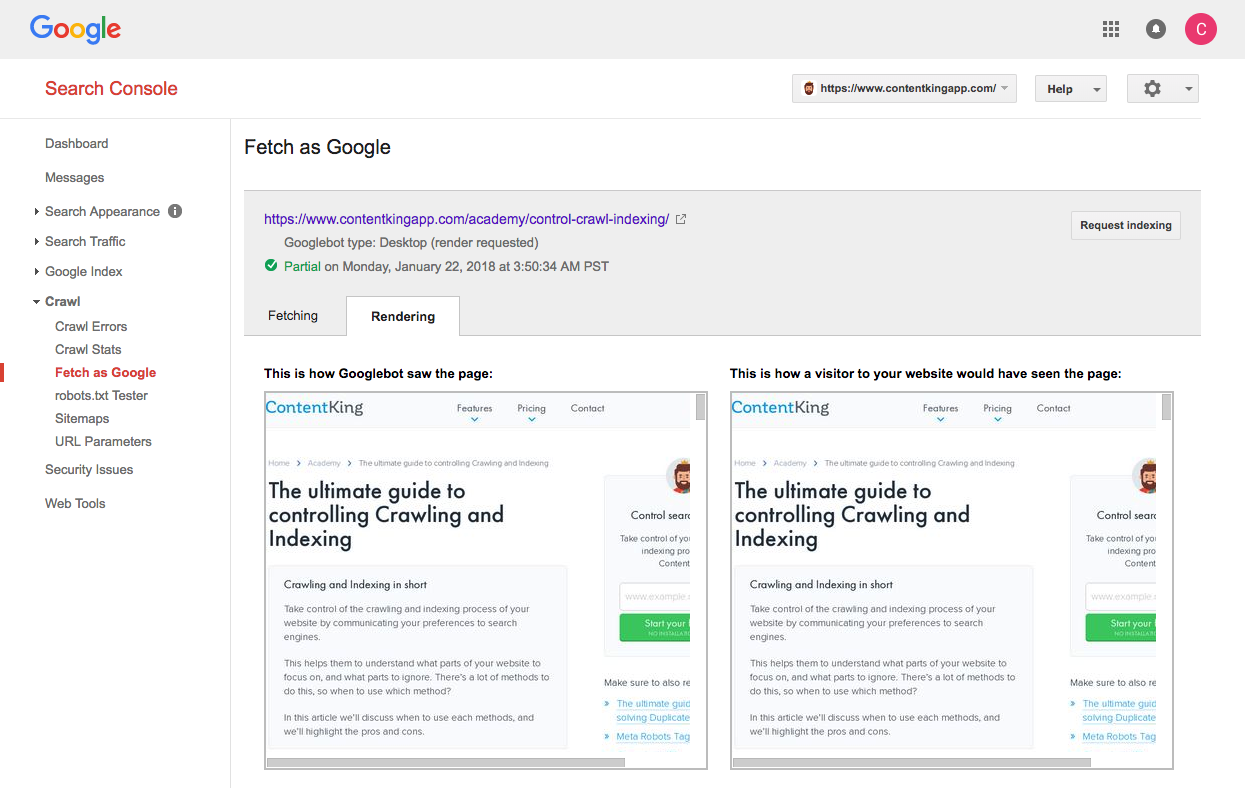Click www.example field in visitor preview

(1121, 597)
